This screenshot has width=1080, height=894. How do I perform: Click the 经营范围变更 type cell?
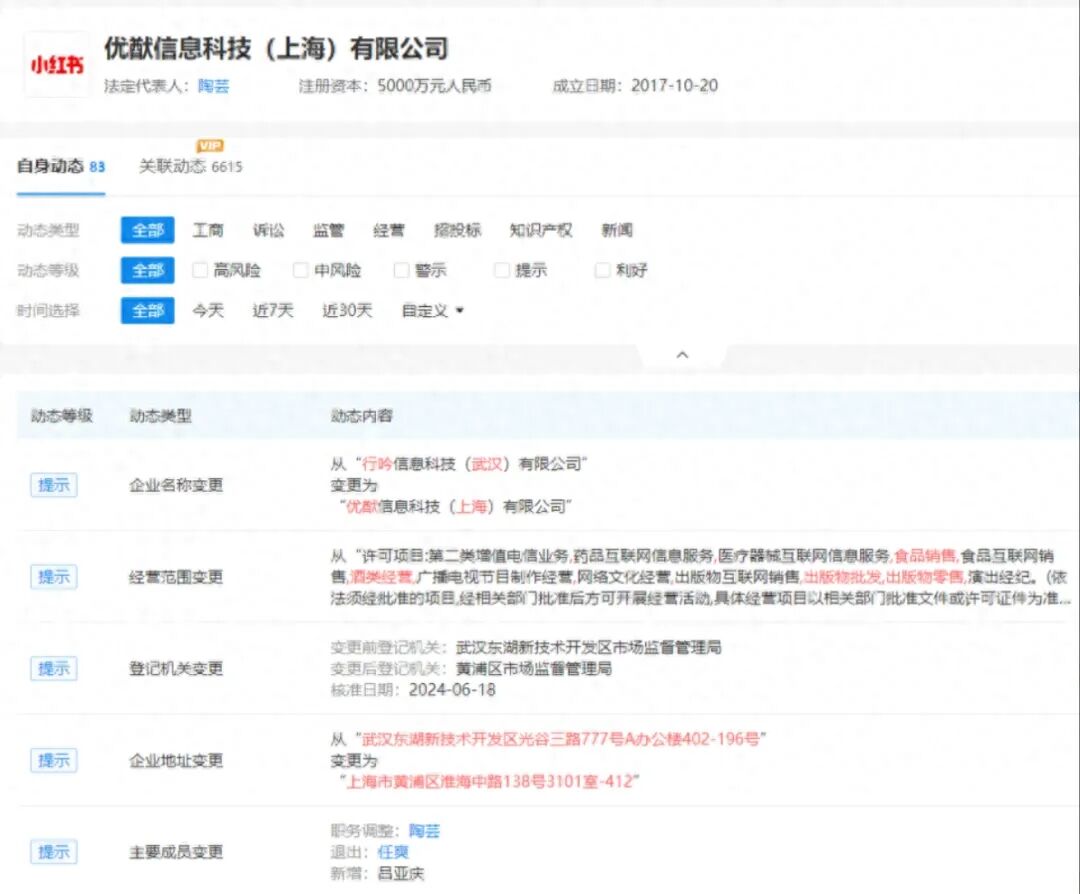[x=176, y=577]
